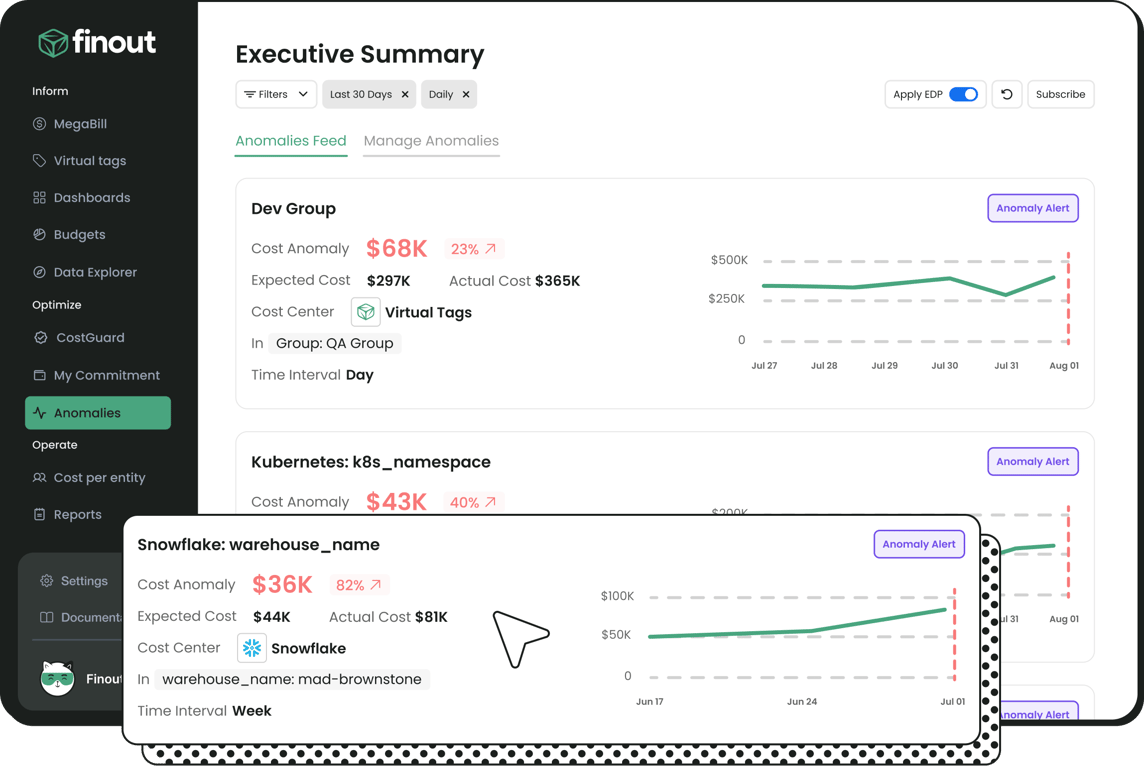
Task: Click the Dashboards grid icon
Action: [39, 198]
